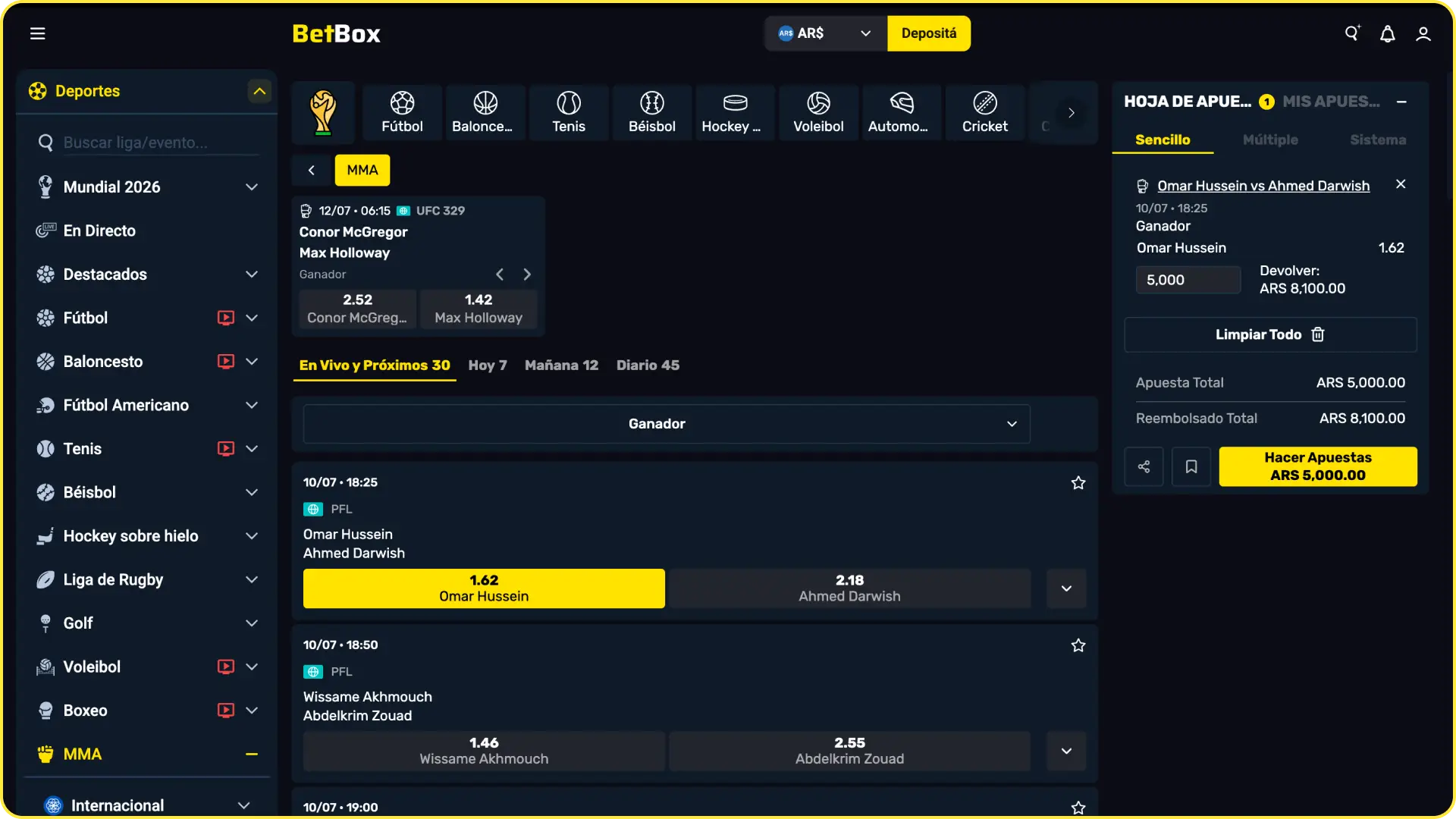
Task: Bookmark the bet slip
Action: 1191,466
